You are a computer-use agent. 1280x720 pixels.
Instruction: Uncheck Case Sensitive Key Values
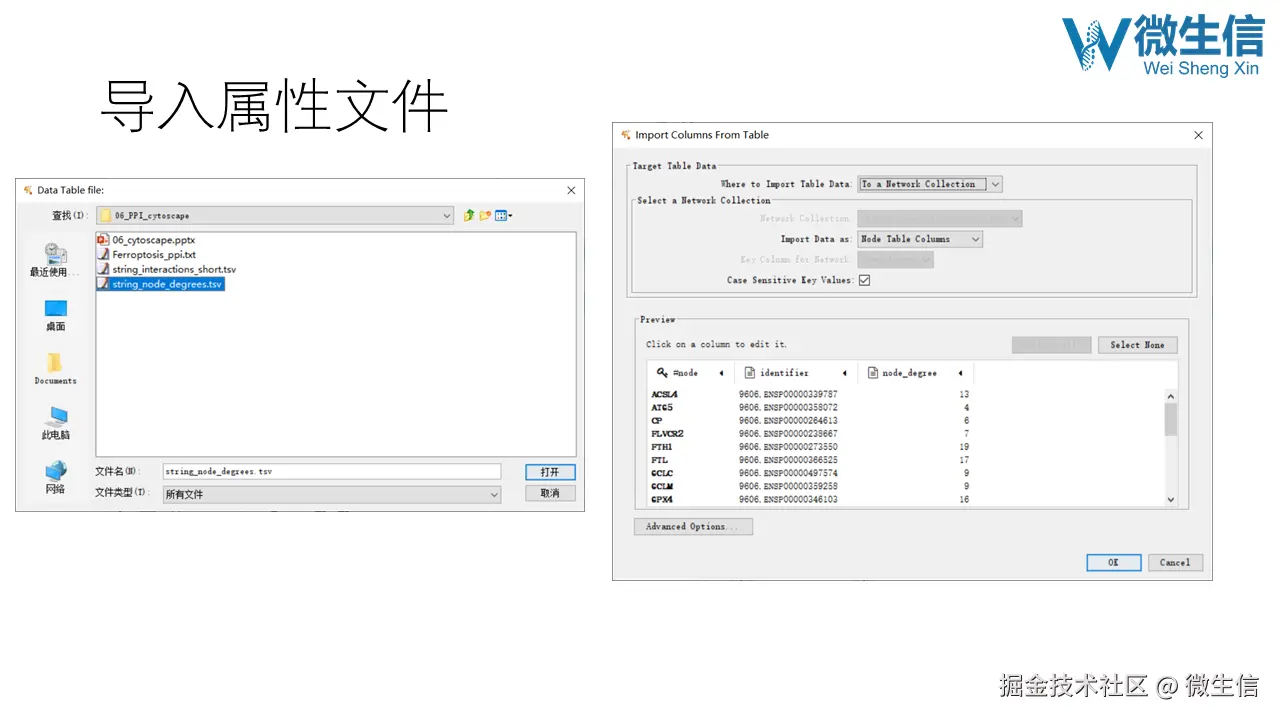(x=864, y=280)
